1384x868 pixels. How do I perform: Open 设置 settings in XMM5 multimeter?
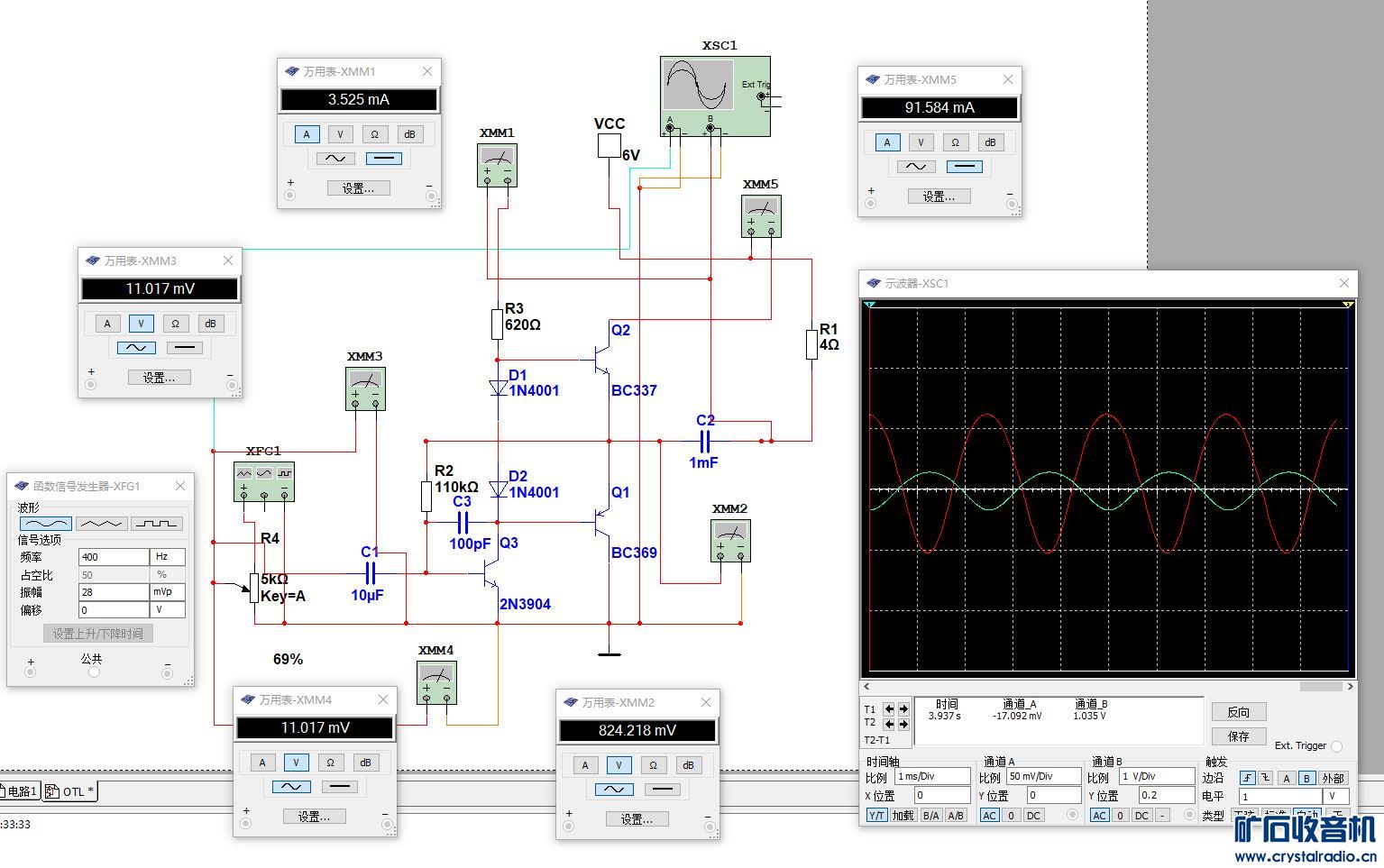click(x=939, y=196)
